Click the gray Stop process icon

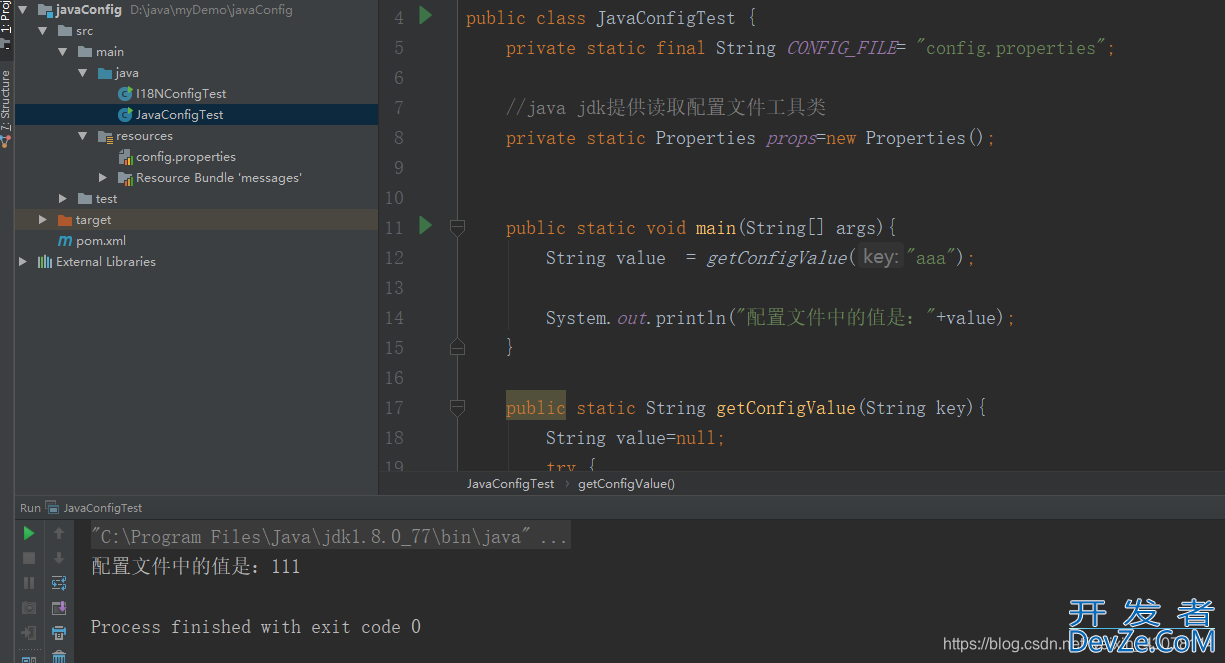coord(29,558)
